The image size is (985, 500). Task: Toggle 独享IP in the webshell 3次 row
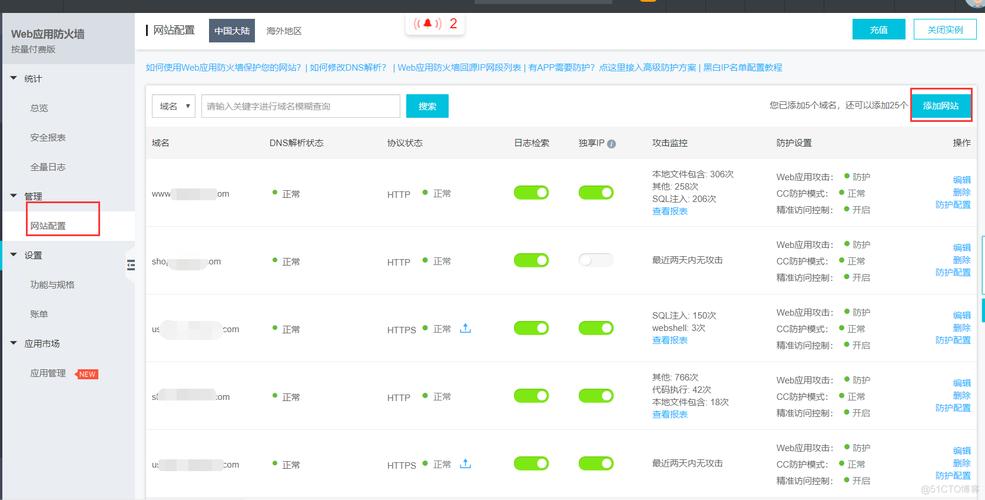(596, 328)
